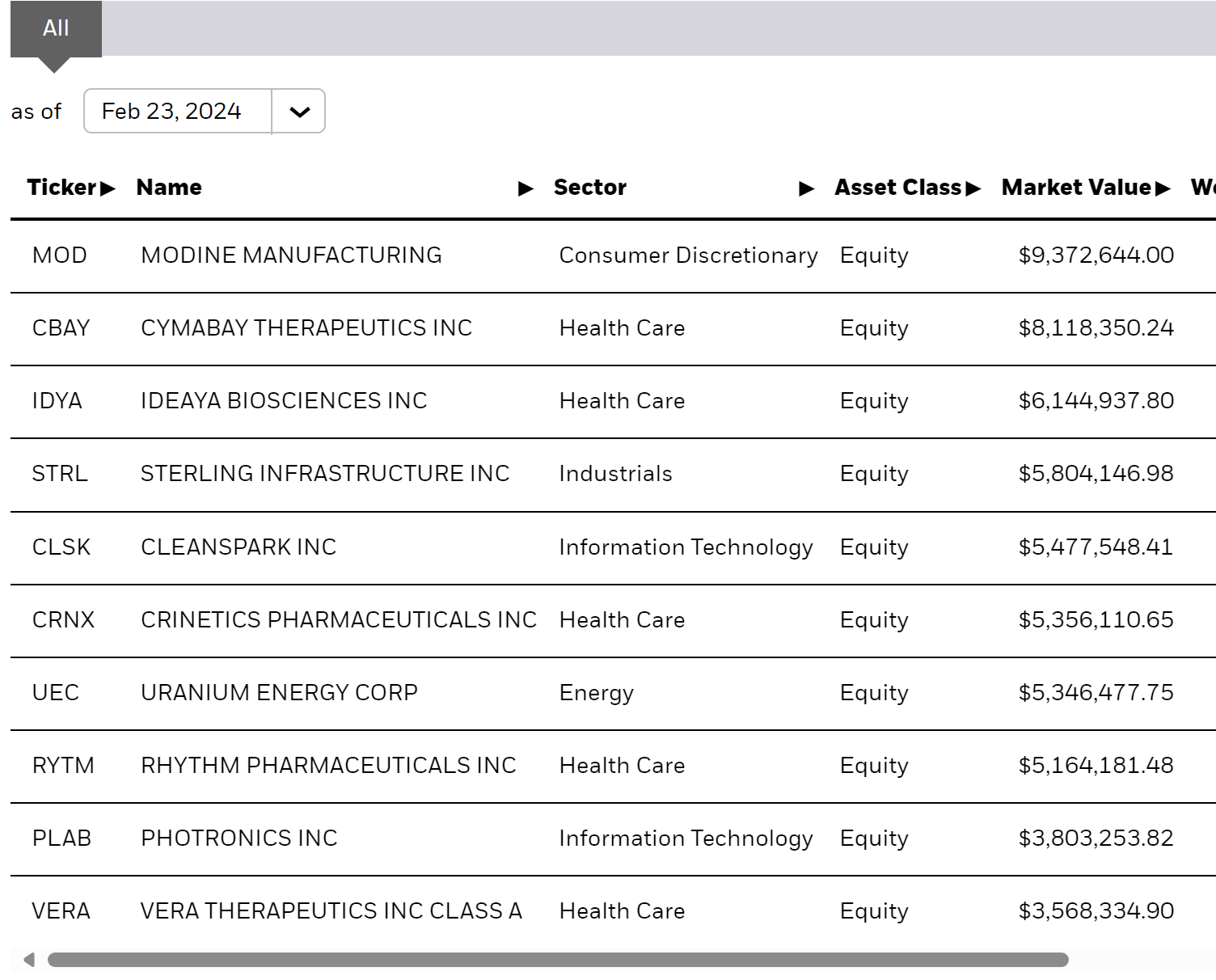Click Energy sector cell
The width and height of the screenshot is (1216, 980).
pyautogui.click(x=597, y=693)
